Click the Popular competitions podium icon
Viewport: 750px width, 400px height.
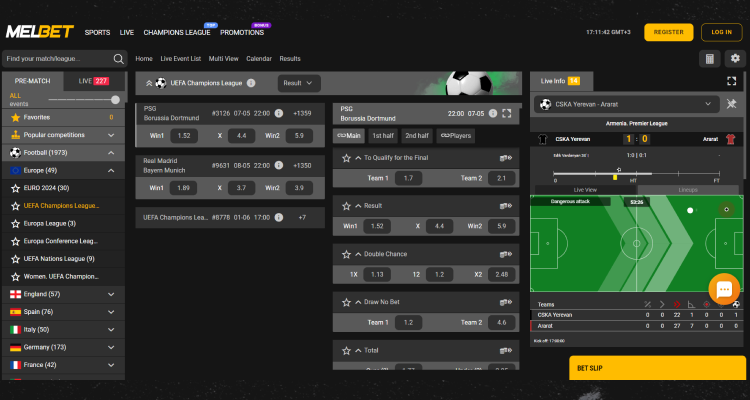click(x=15, y=135)
